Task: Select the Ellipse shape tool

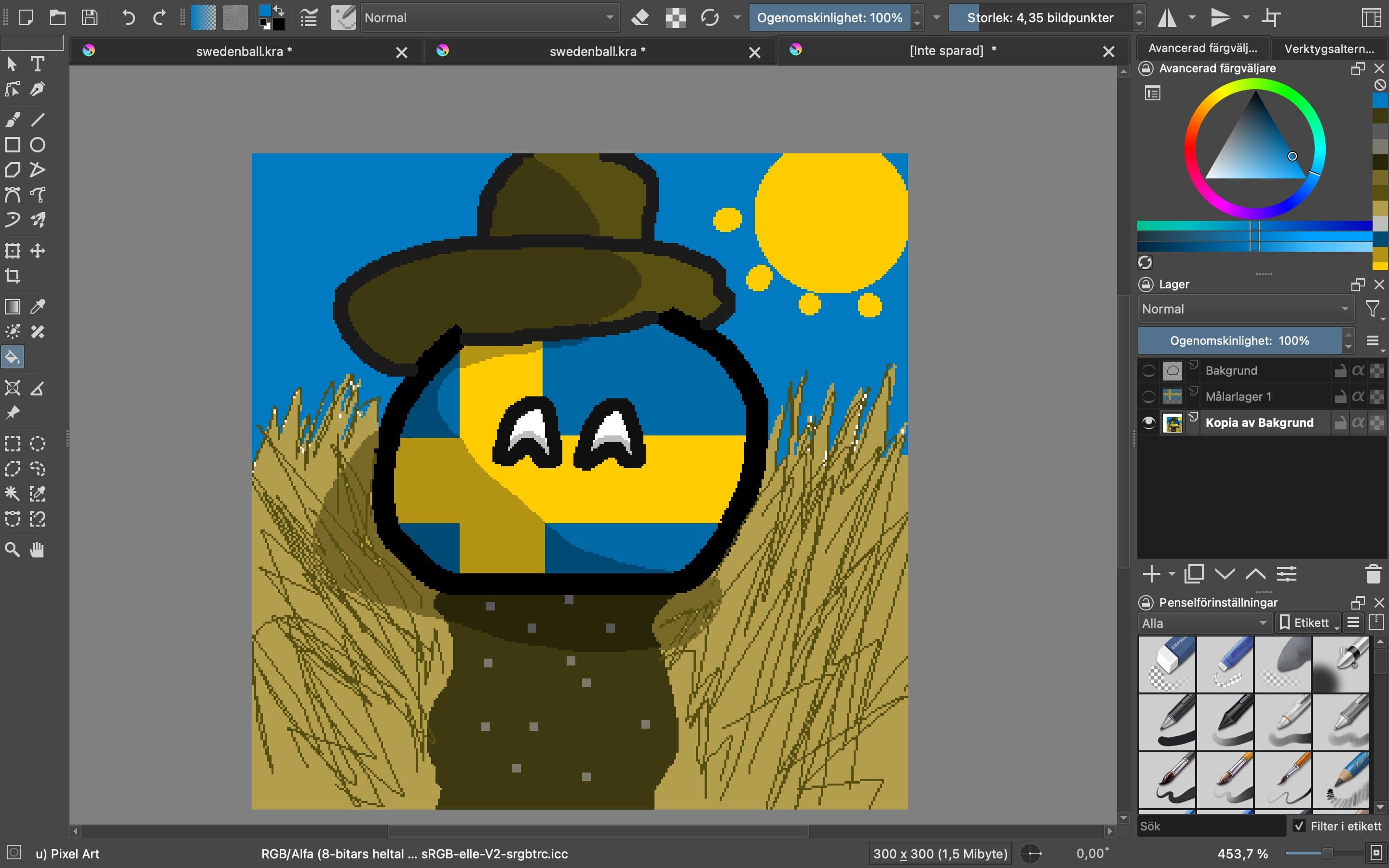Action: pos(37,145)
